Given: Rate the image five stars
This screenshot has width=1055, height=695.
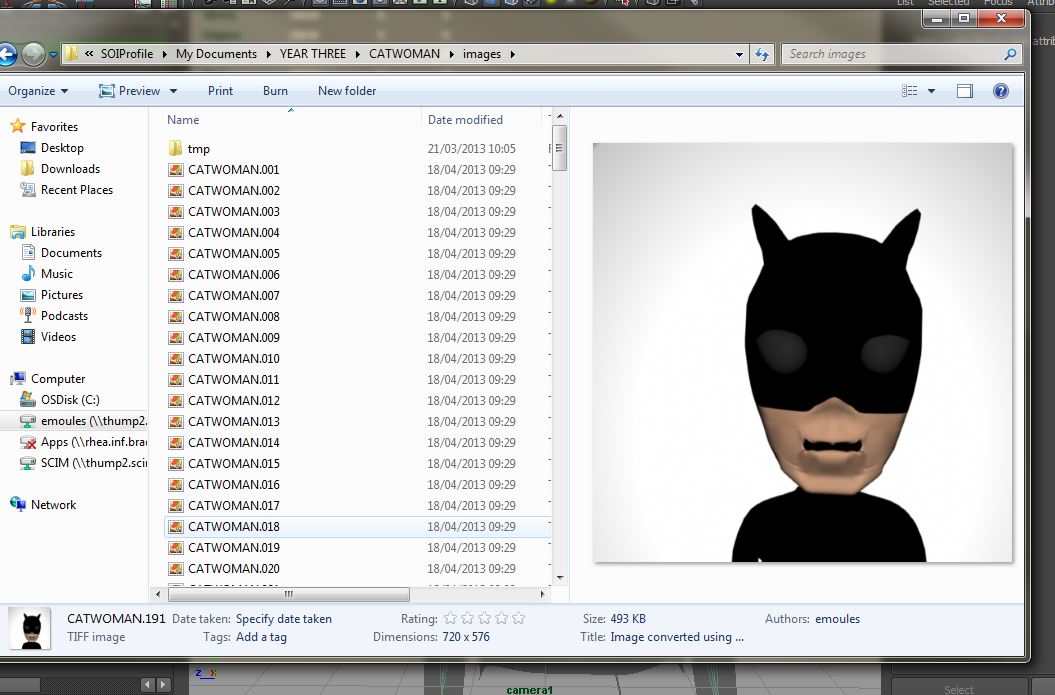Looking at the screenshot, I should [518, 618].
